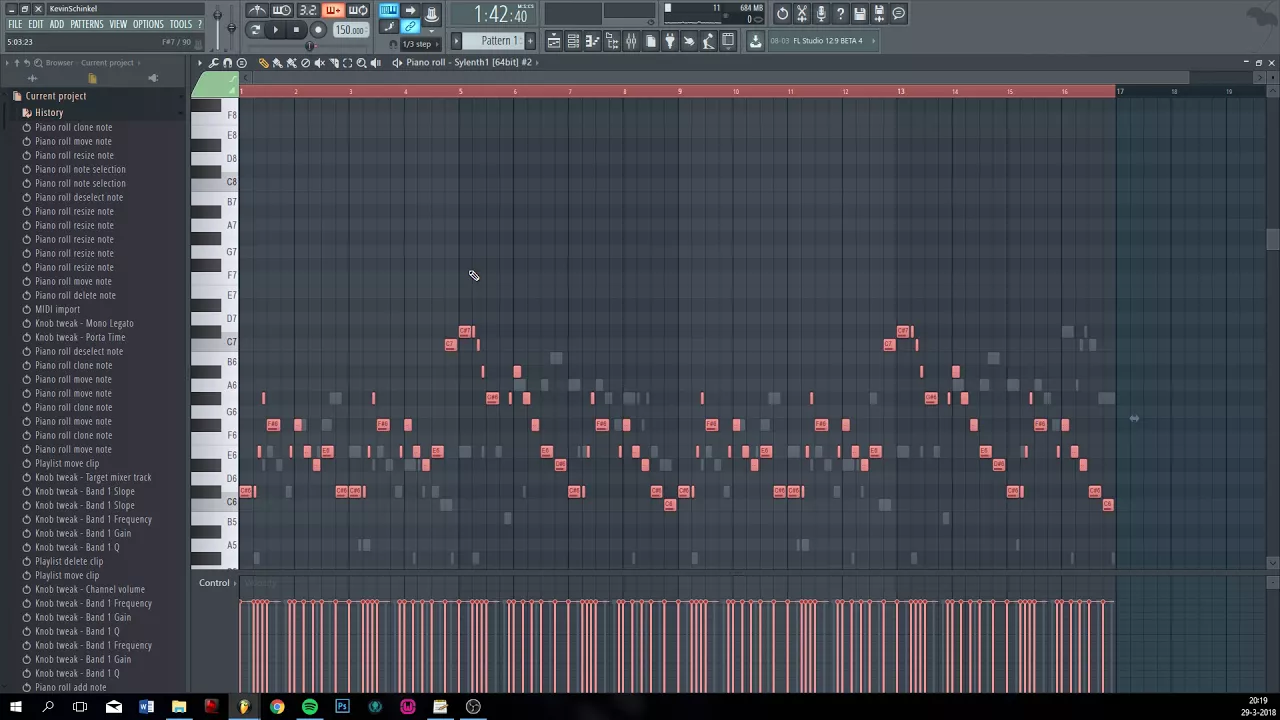Click the undo history circular arrow icon
Viewport: 1280px width, 720px height.
click(782, 14)
